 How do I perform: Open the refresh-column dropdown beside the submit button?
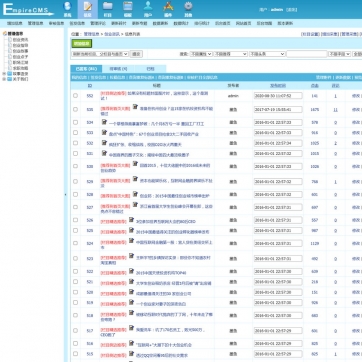tap(100, 54)
